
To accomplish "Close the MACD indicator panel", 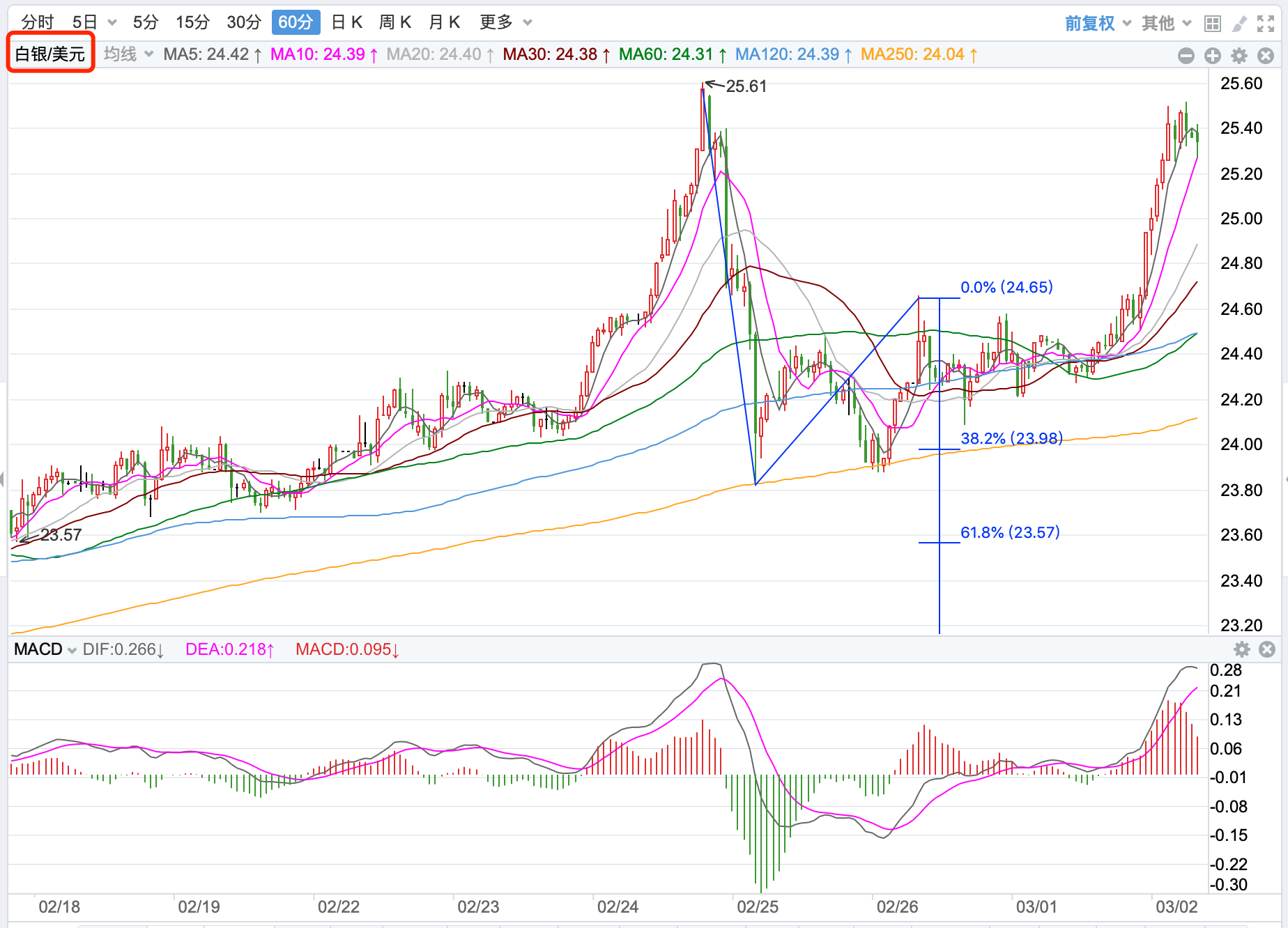I will pyautogui.click(x=1267, y=649).
